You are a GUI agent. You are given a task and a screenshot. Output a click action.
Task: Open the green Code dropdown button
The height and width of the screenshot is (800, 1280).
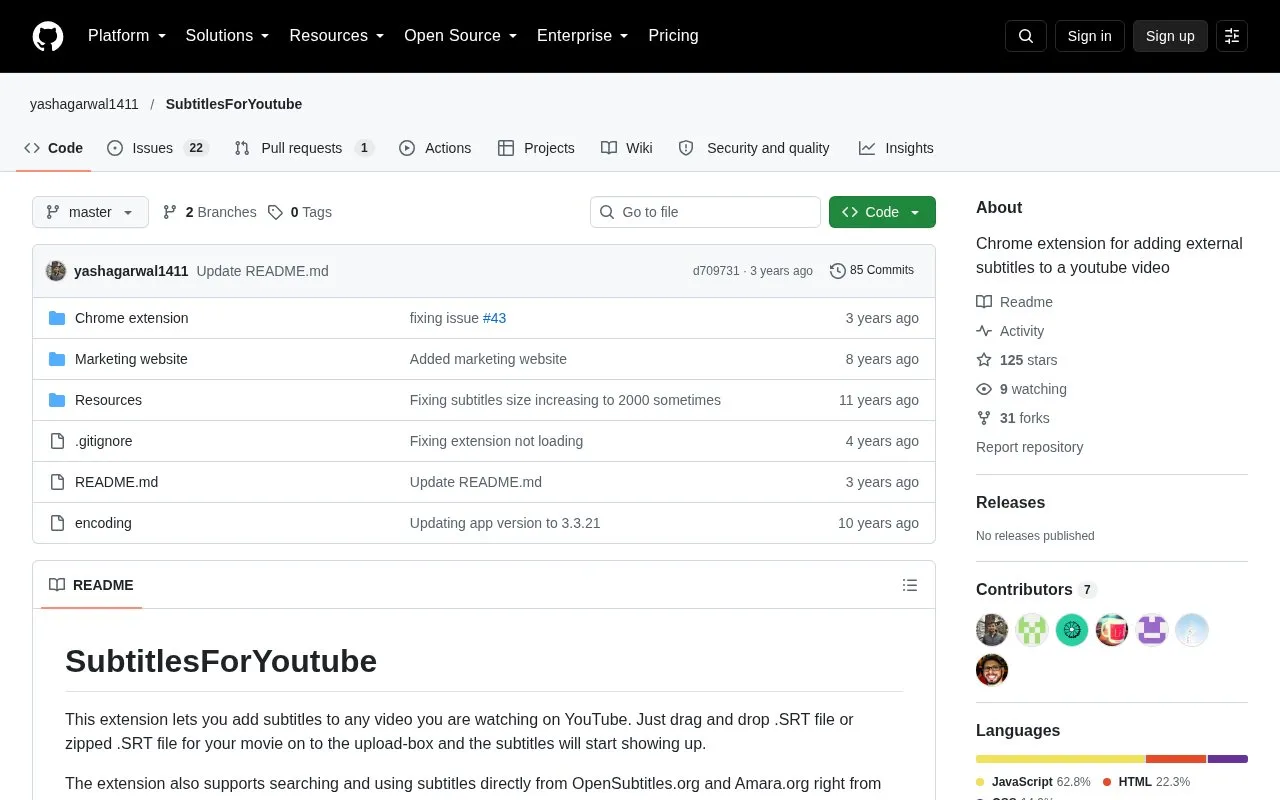pyautogui.click(x=882, y=212)
